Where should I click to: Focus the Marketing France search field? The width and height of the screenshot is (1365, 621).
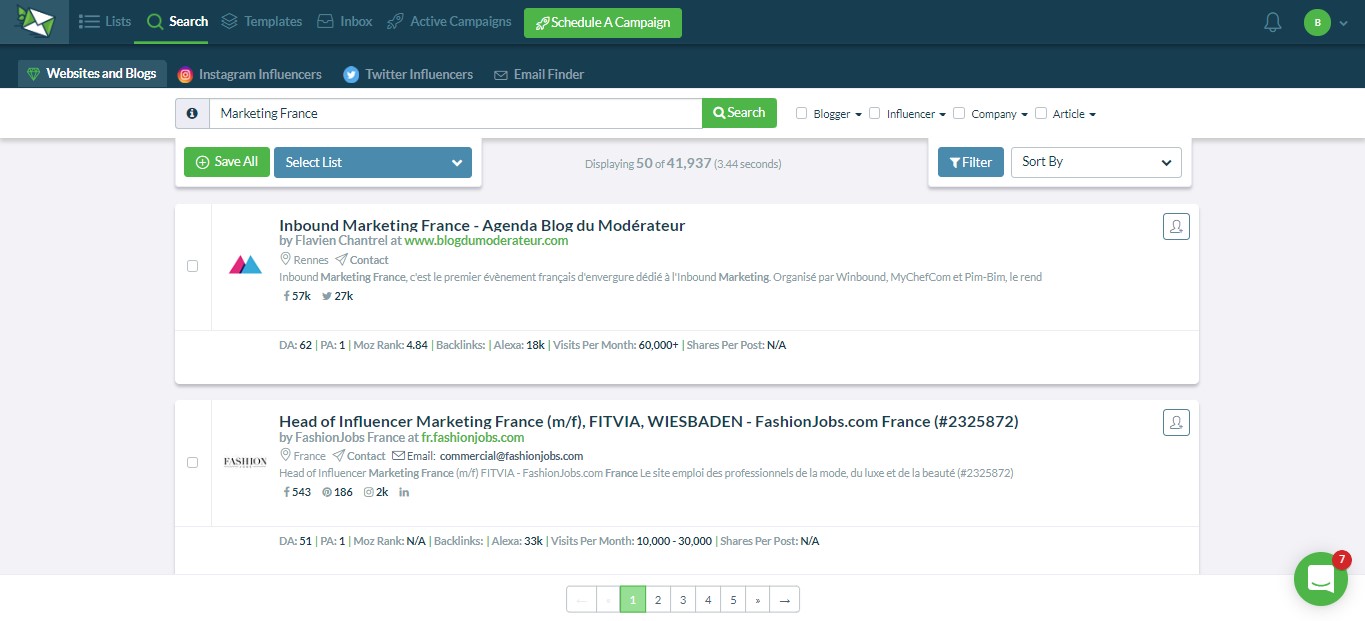point(455,113)
